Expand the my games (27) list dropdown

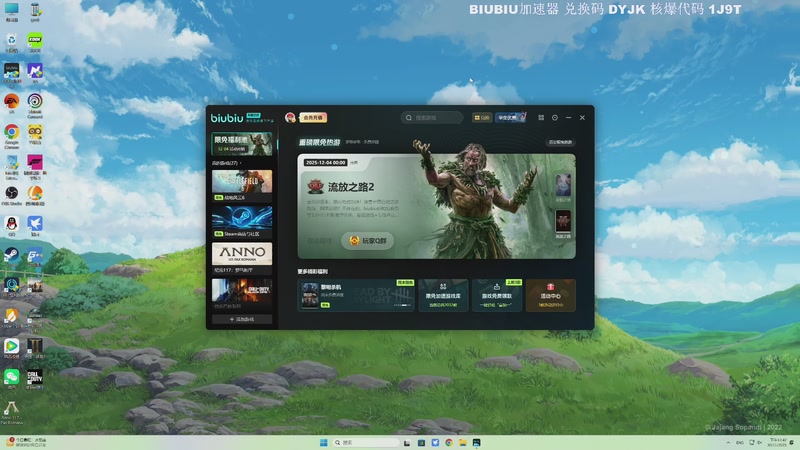227,163
